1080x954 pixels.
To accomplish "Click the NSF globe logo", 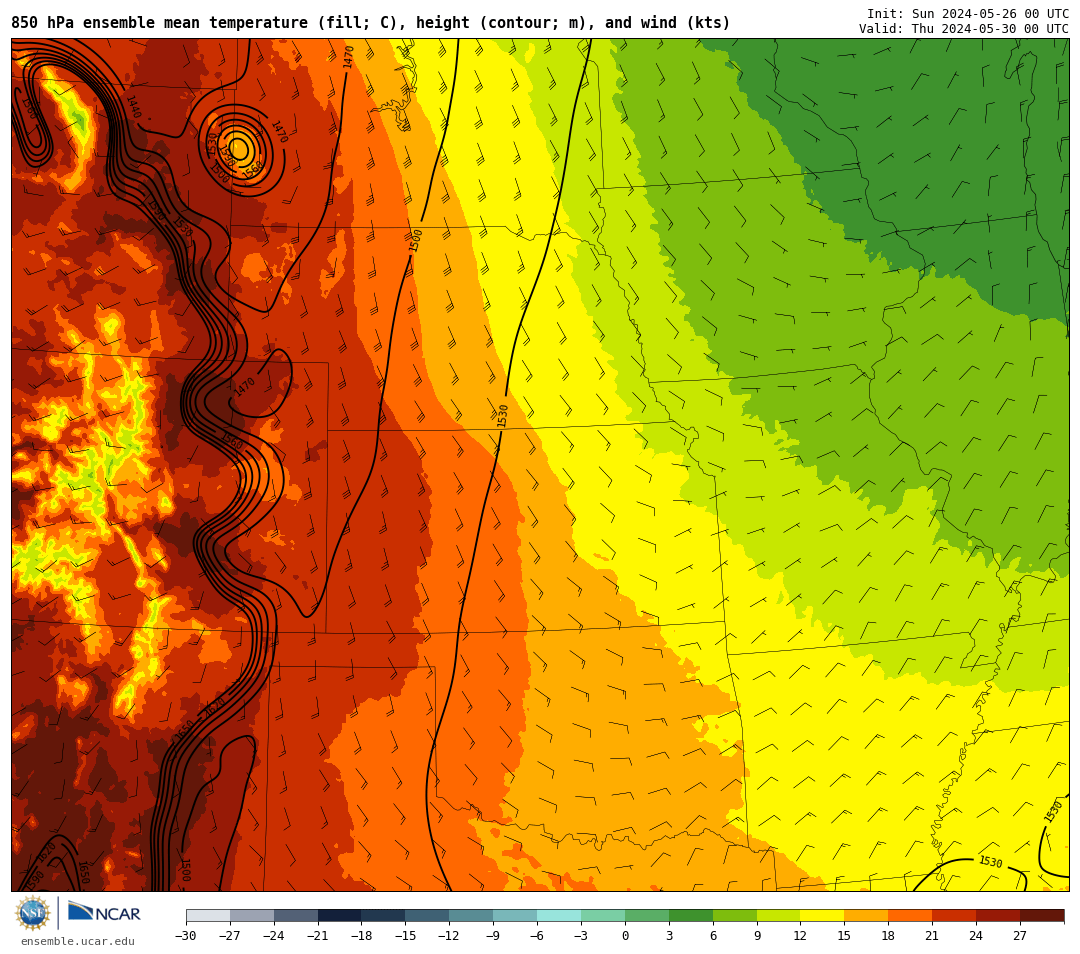I will tap(33, 913).
